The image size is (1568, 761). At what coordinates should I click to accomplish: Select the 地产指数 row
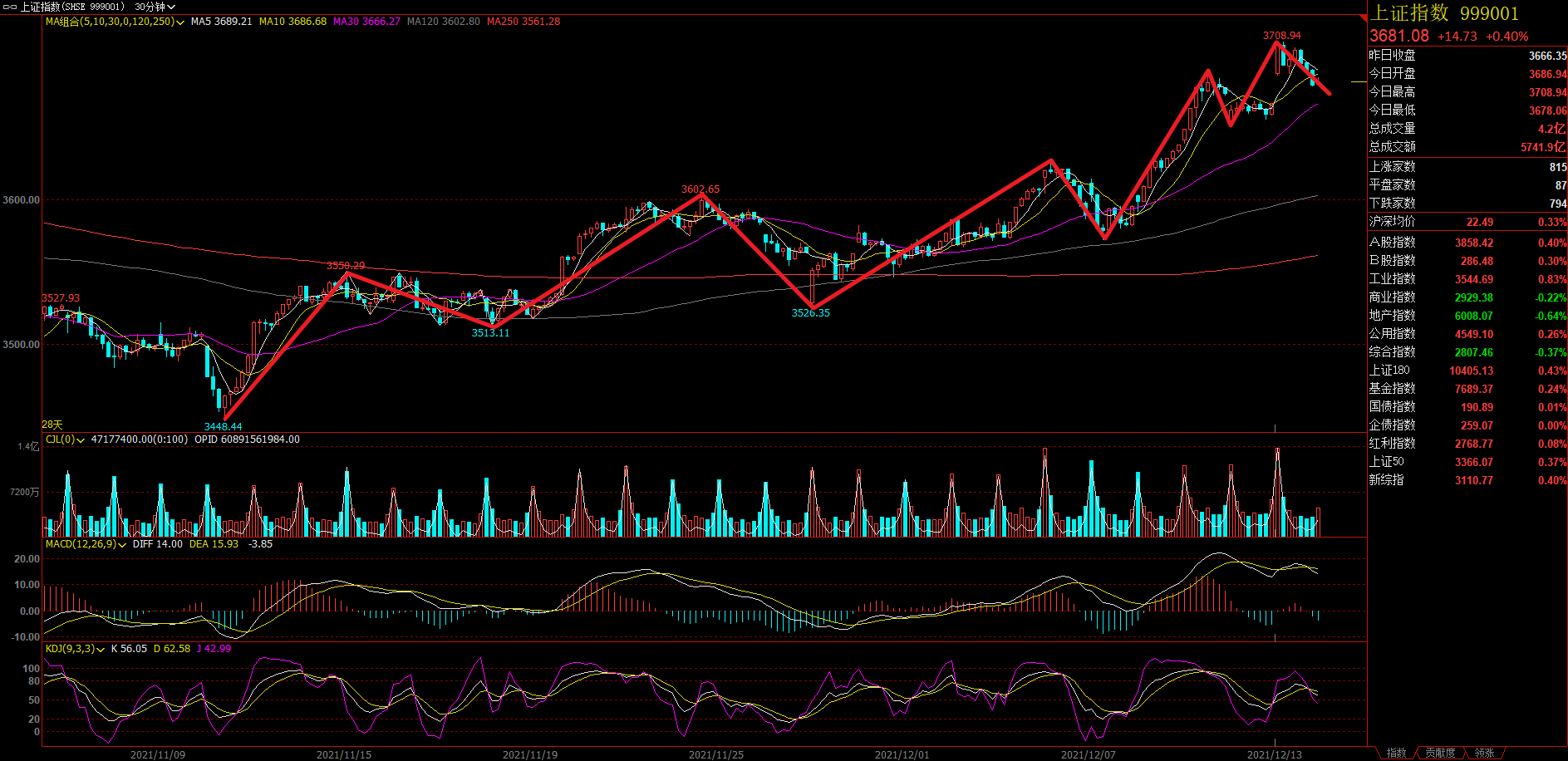click(x=1393, y=316)
